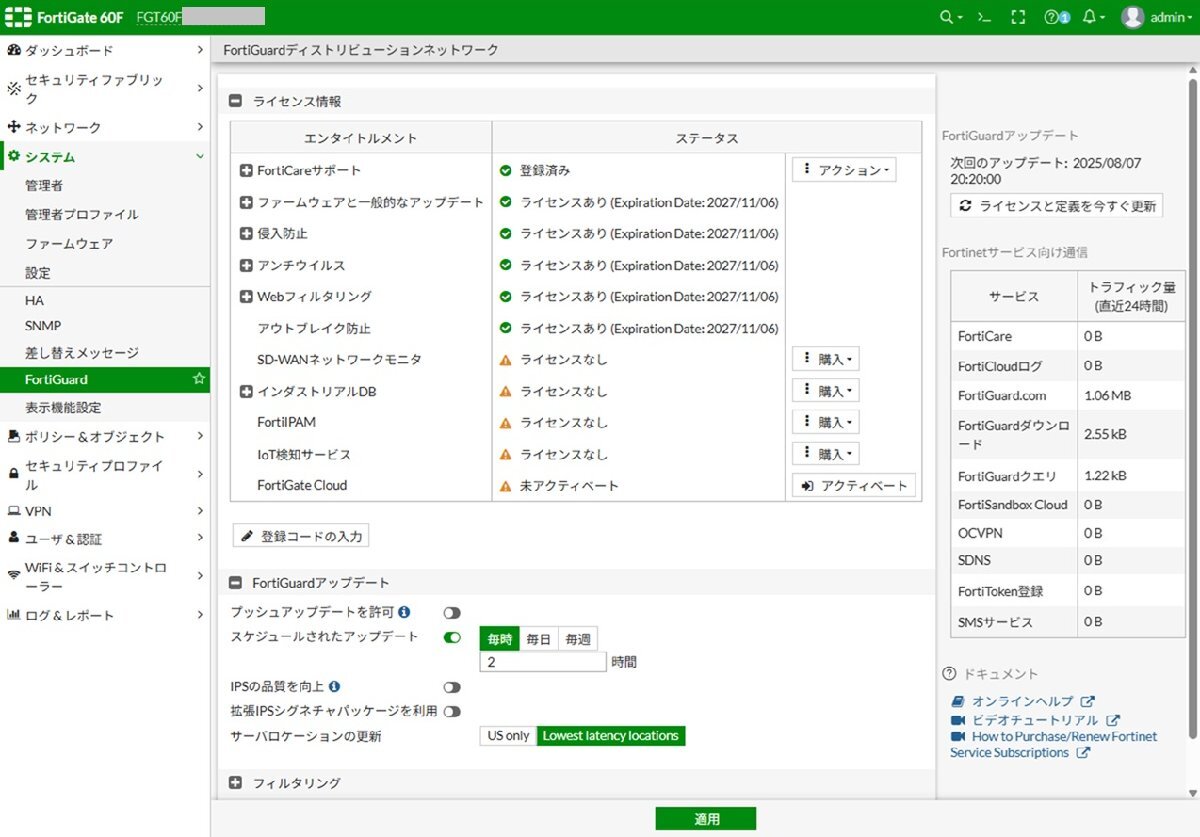Screen dimensions: 1200x837
Task: Enable IPSの品質を向上 toggle
Action: coord(452,688)
